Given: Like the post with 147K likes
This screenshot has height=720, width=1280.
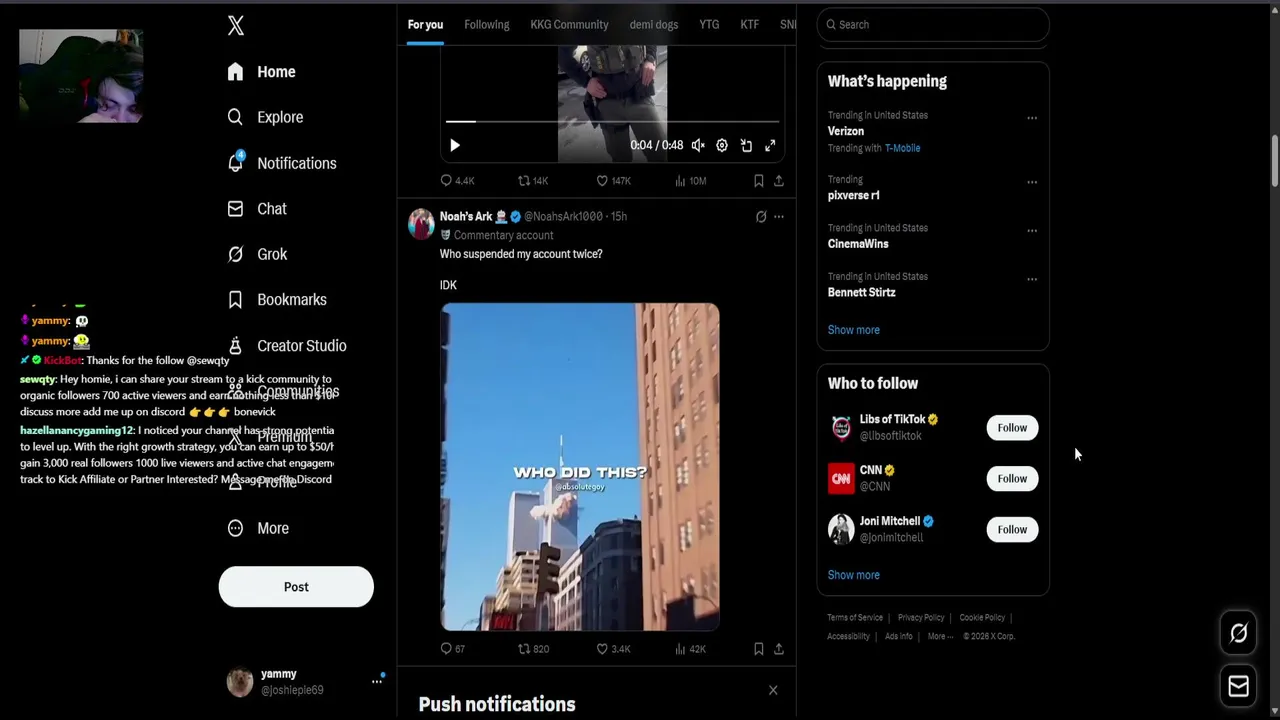Looking at the screenshot, I should click(613, 181).
